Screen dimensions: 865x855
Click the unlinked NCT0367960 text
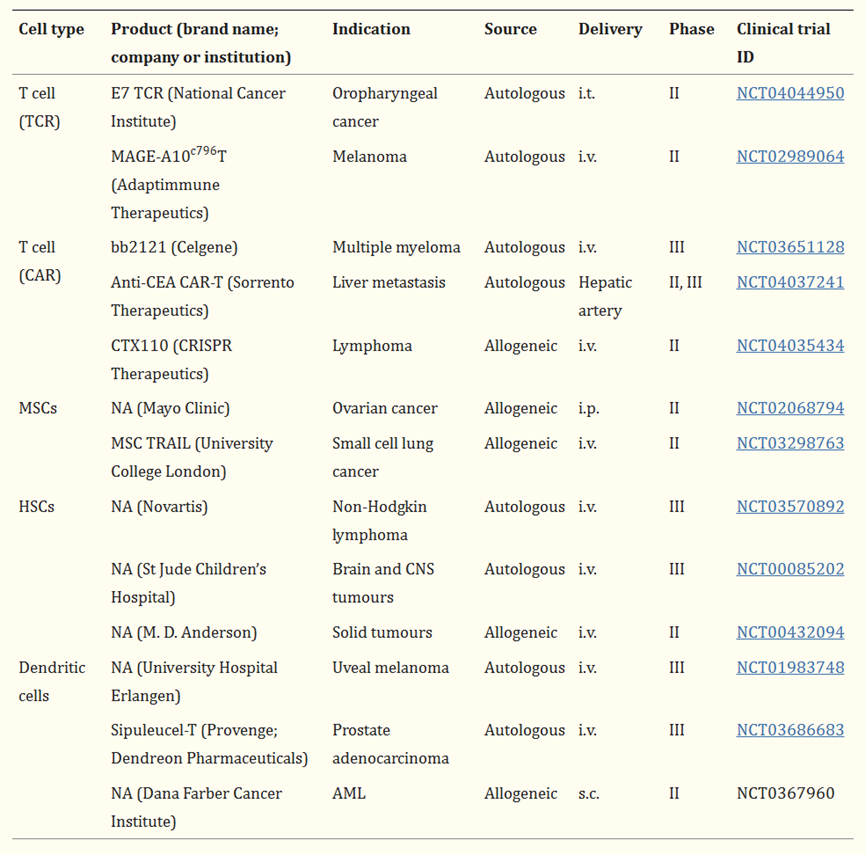tap(785, 794)
